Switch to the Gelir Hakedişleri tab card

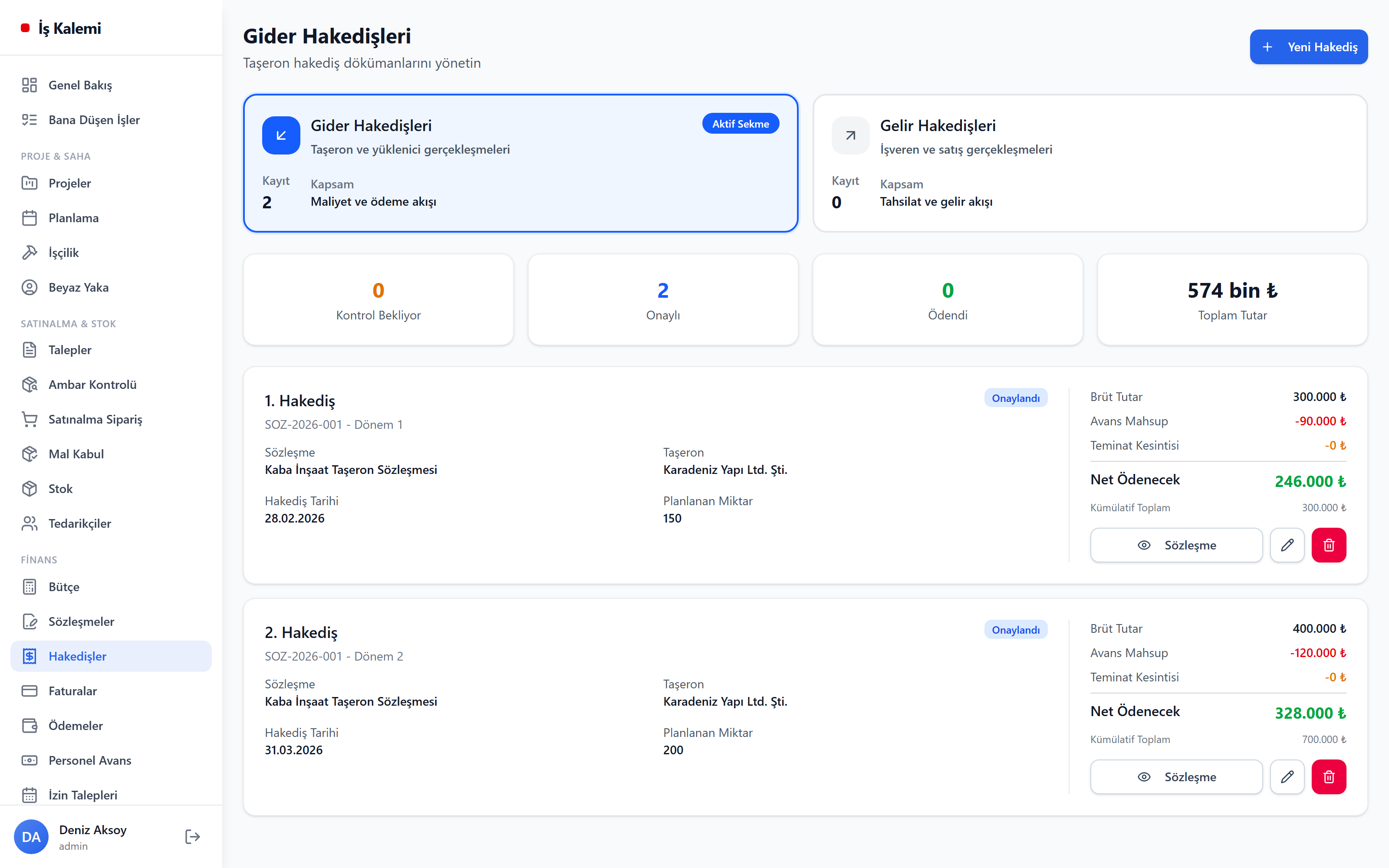pos(1090,163)
